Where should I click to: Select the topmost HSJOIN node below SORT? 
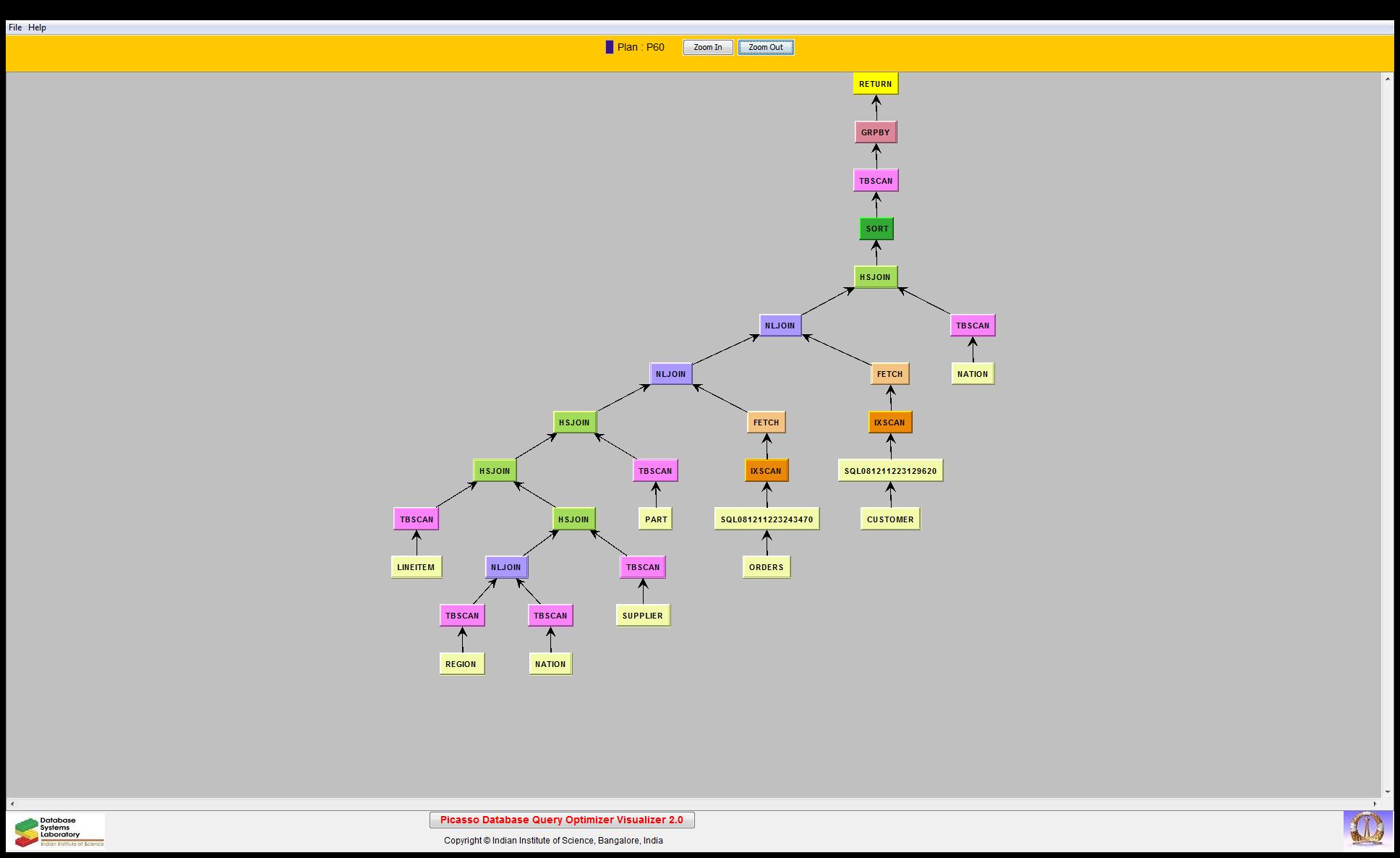tap(875, 277)
